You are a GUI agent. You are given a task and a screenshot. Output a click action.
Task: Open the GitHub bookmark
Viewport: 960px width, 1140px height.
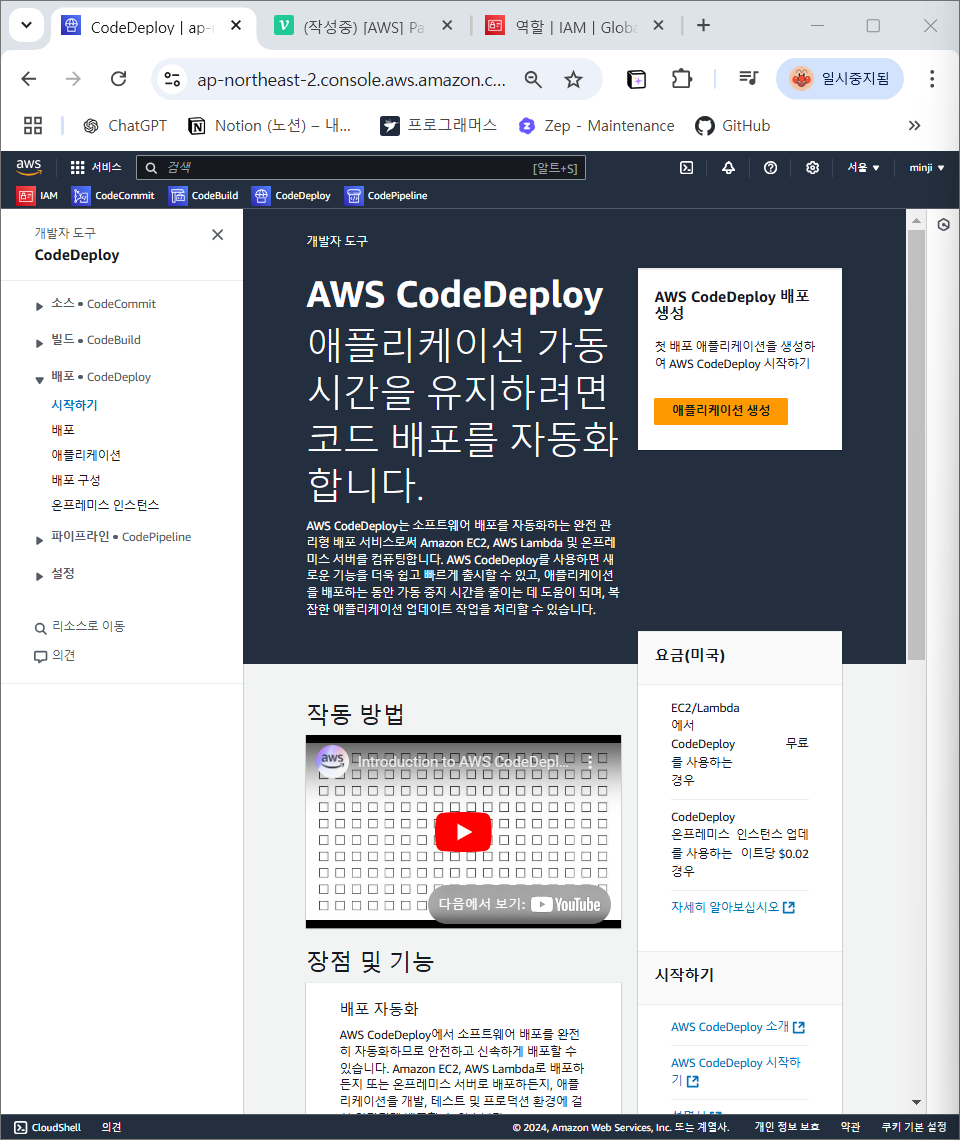[732, 126]
